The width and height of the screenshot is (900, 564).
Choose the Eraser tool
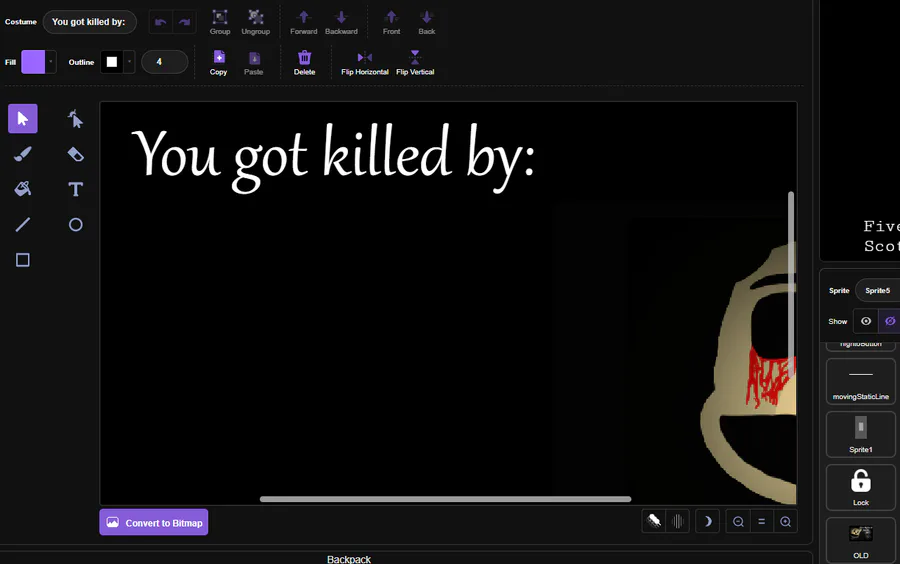click(75, 154)
